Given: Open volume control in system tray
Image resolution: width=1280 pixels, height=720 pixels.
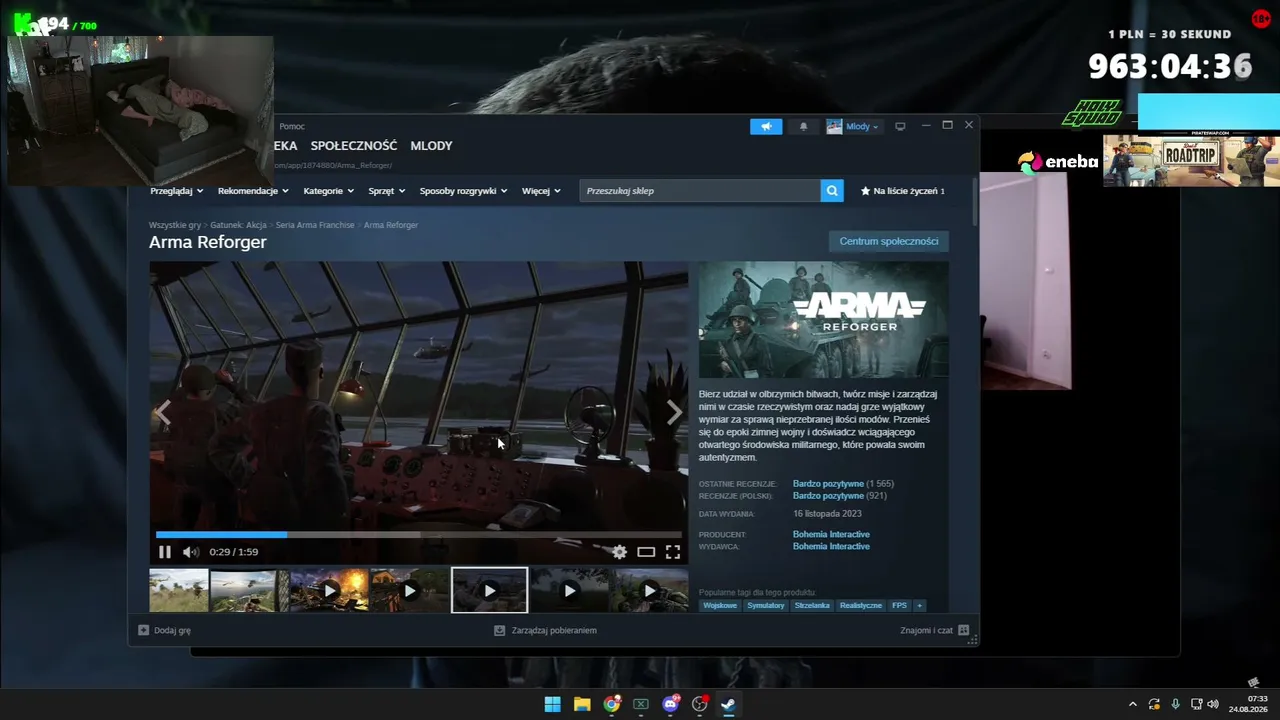Looking at the screenshot, I should click(1213, 704).
